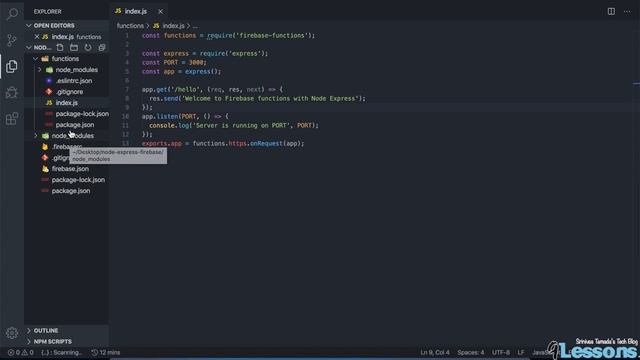Place cursor on the app.get('/hello') line
Viewport: 640px width, 360px height.
(212, 89)
